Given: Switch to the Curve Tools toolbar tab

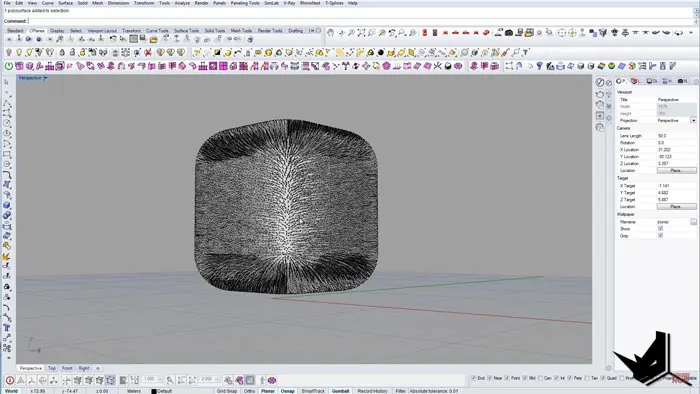Looking at the screenshot, I should coord(157,31).
